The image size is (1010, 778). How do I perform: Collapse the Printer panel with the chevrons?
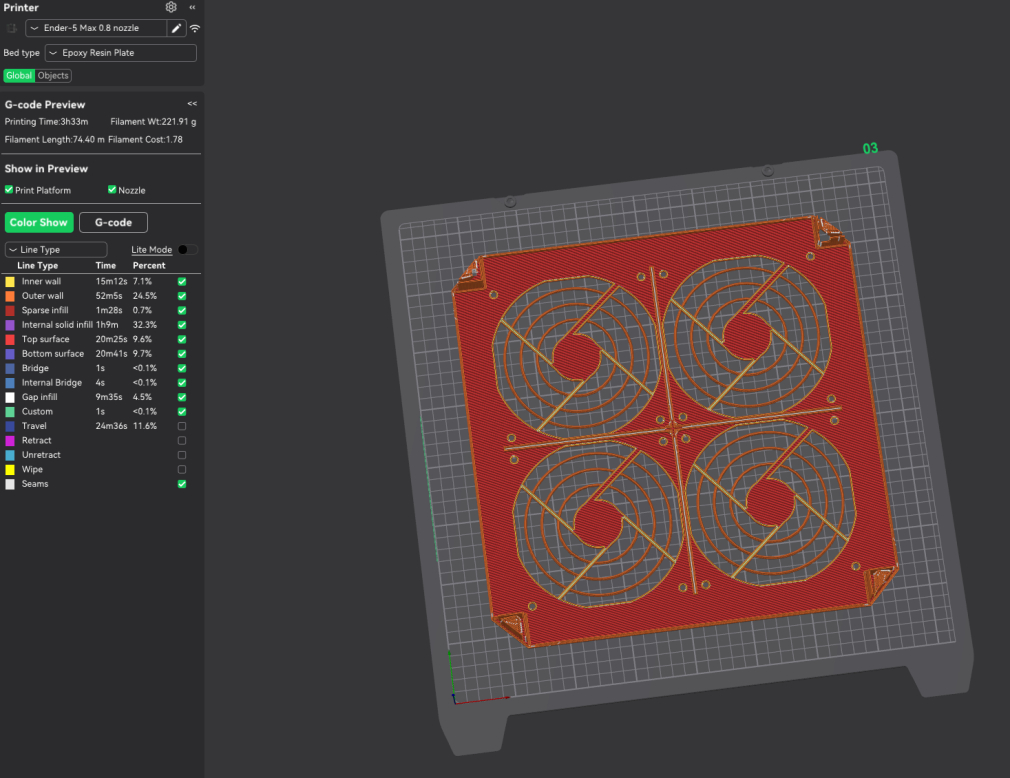192,7
